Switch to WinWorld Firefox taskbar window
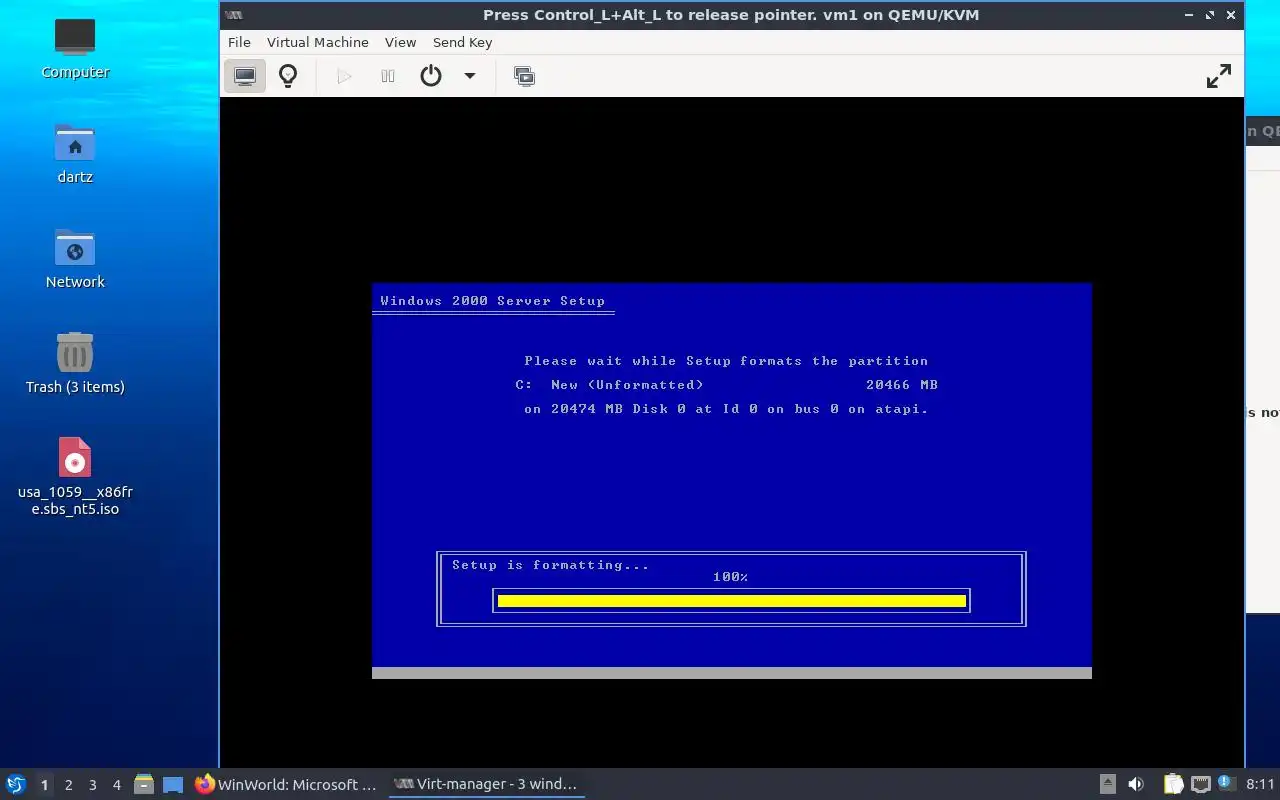The width and height of the screenshot is (1280, 800). coord(286,785)
